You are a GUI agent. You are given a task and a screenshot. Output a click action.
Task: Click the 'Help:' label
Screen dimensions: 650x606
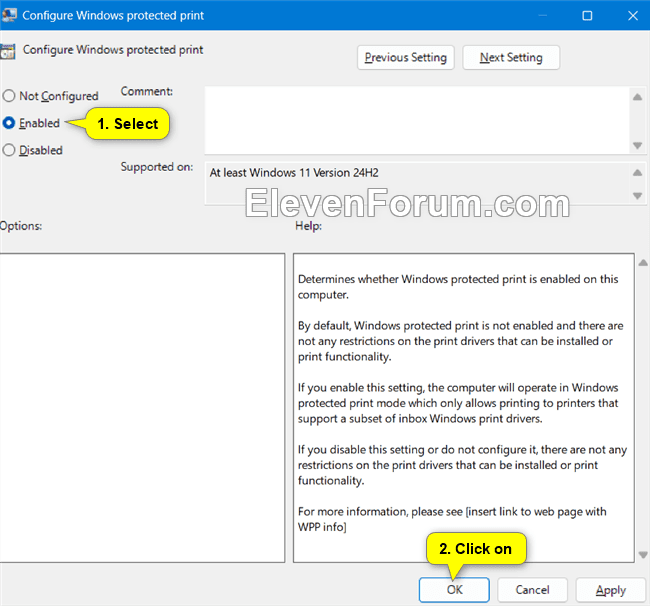308,226
